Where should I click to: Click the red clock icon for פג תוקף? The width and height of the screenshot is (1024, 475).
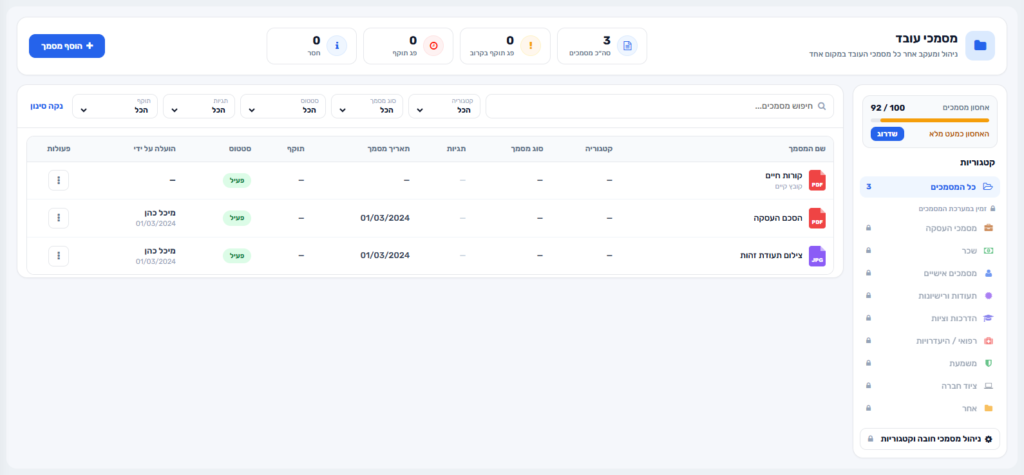433,46
